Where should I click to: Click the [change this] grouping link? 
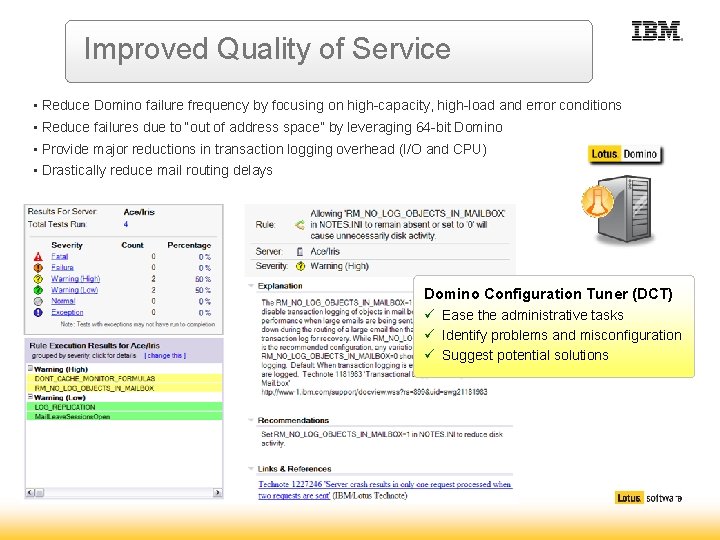pyautogui.click(x=165, y=355)
